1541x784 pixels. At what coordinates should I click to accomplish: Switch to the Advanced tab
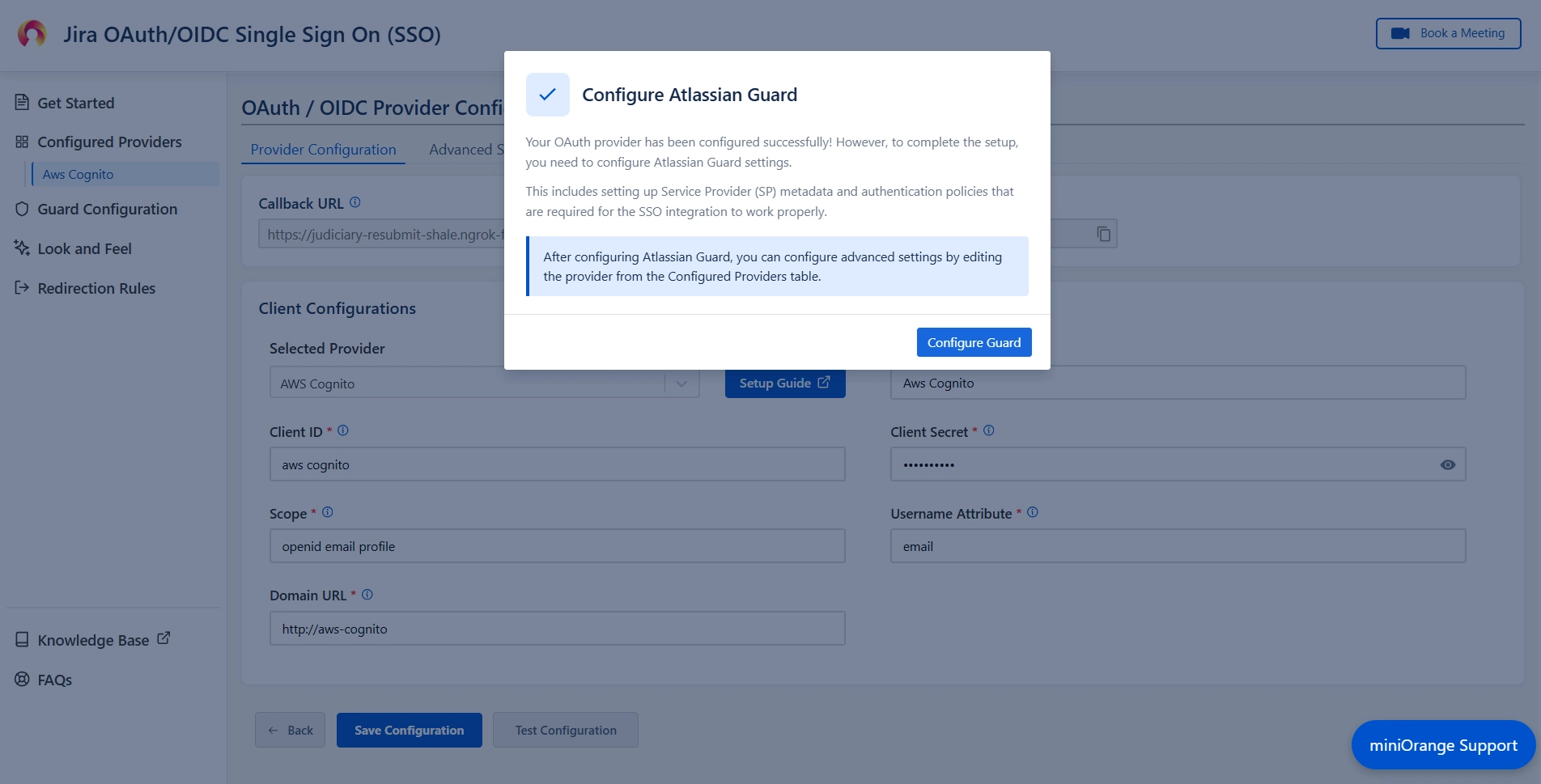pyautogui.click(x=466, y=150)
